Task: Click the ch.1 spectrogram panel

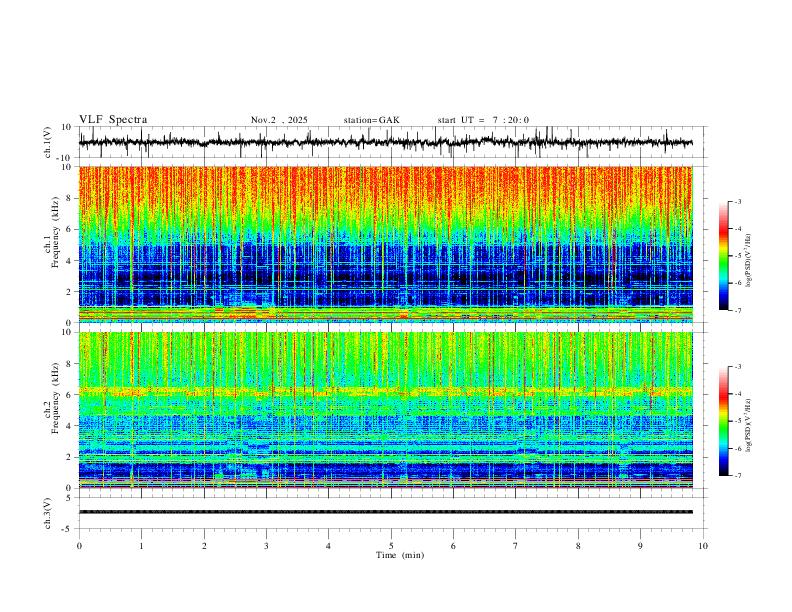Action: (x=386, y=244)
